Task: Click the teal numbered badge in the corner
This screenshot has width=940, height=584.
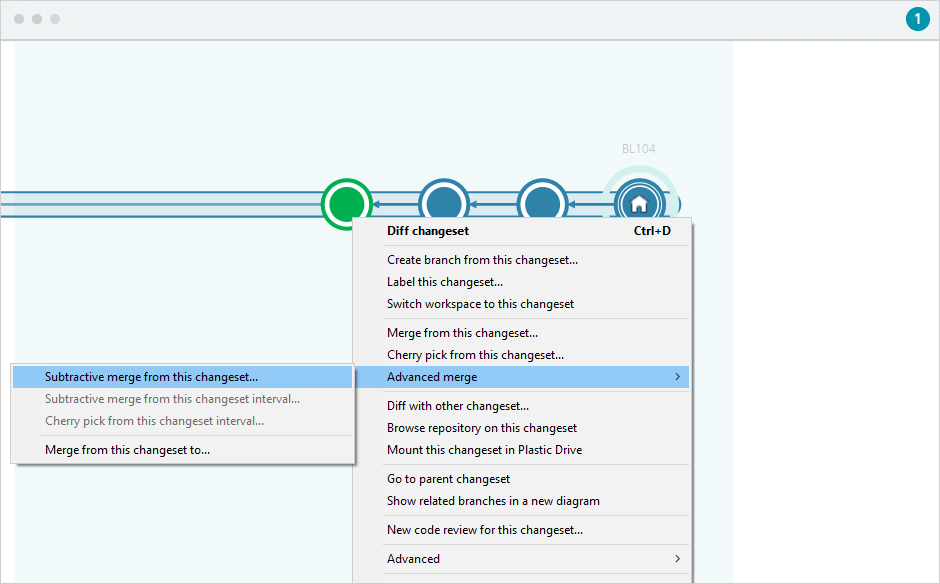Action: (x=917, y=19)
